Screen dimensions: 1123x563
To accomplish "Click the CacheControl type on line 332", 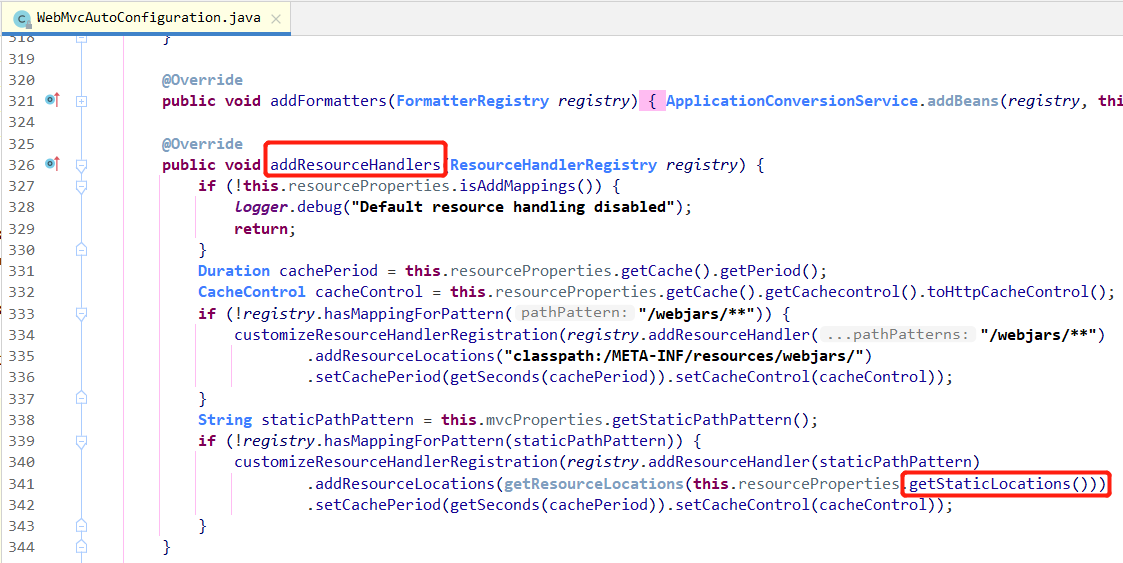I will 252,292.
